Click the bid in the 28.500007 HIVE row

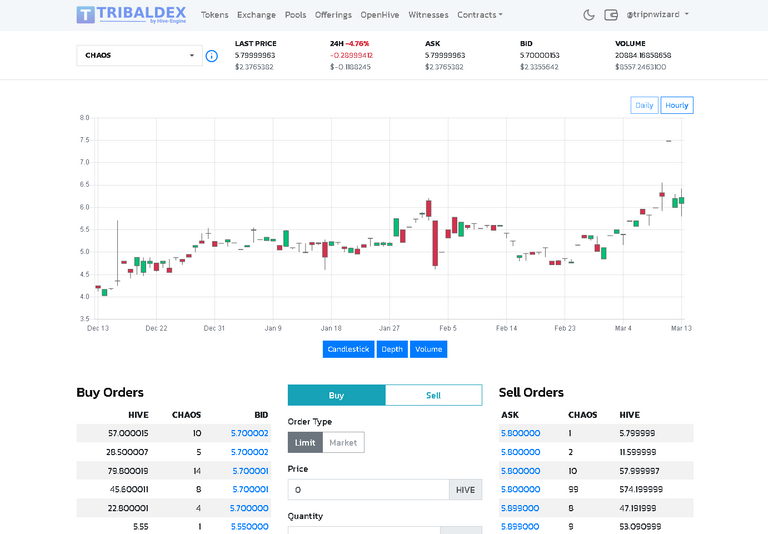[x=250, y=452]
